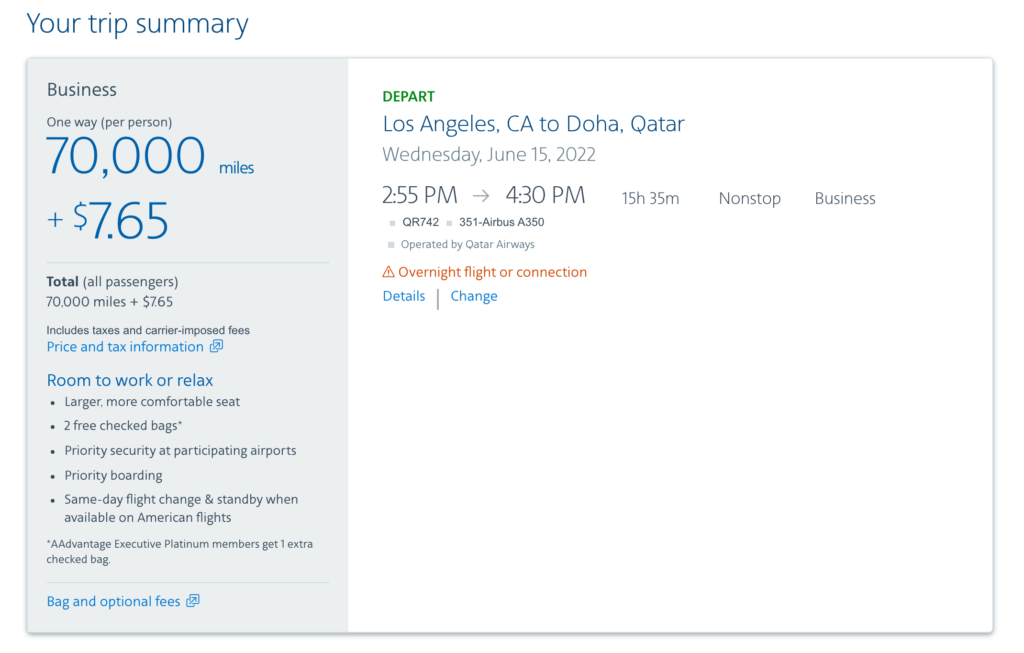Viewport: 1024px width, 653px height.
Task: Click the Nonstop flight indicator
Action: tap(749, 198)
